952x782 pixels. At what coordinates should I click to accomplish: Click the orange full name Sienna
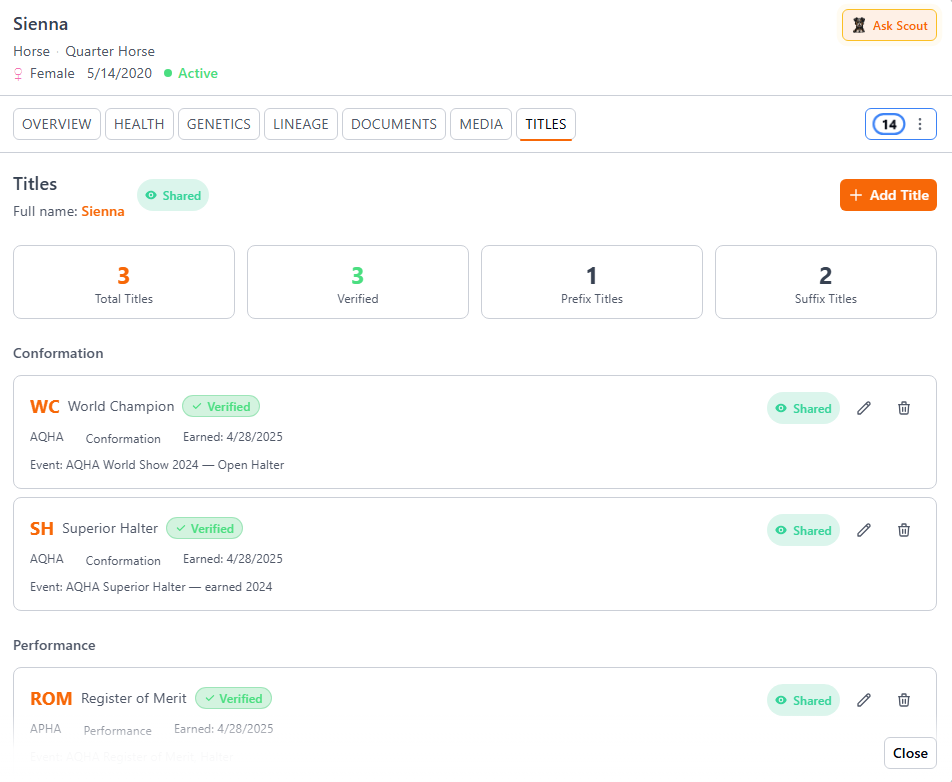click(103, 211)
